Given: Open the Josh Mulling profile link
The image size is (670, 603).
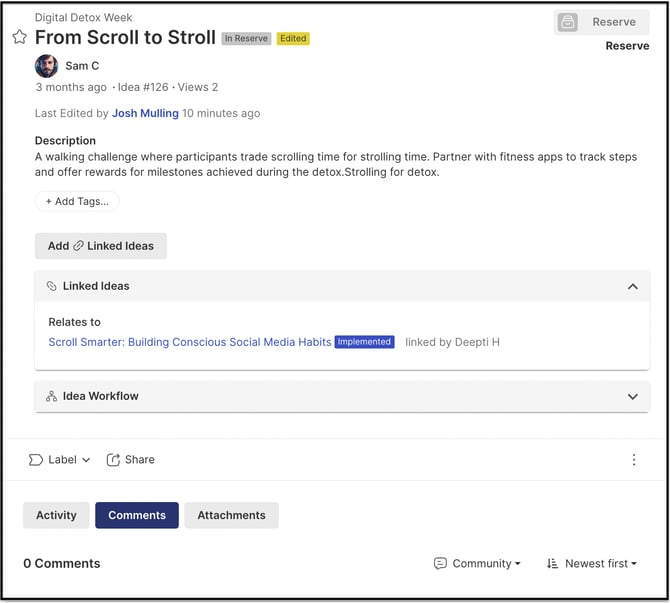Looking at the screenshot, I should tap(145, 113).
